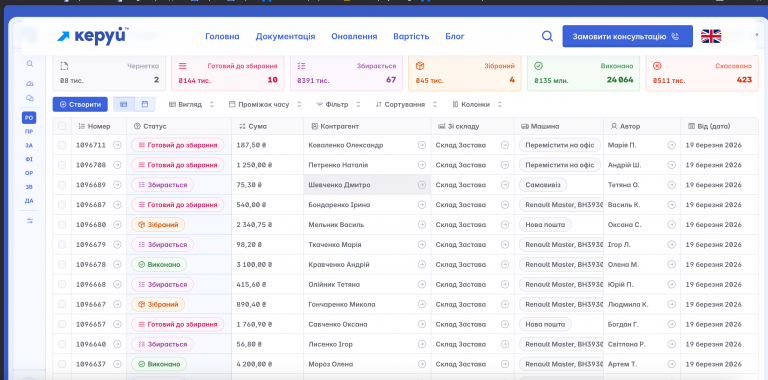The image size is (768, 380).
Task: Select the ФІ section in the sidebar
Action: [29, 159]
